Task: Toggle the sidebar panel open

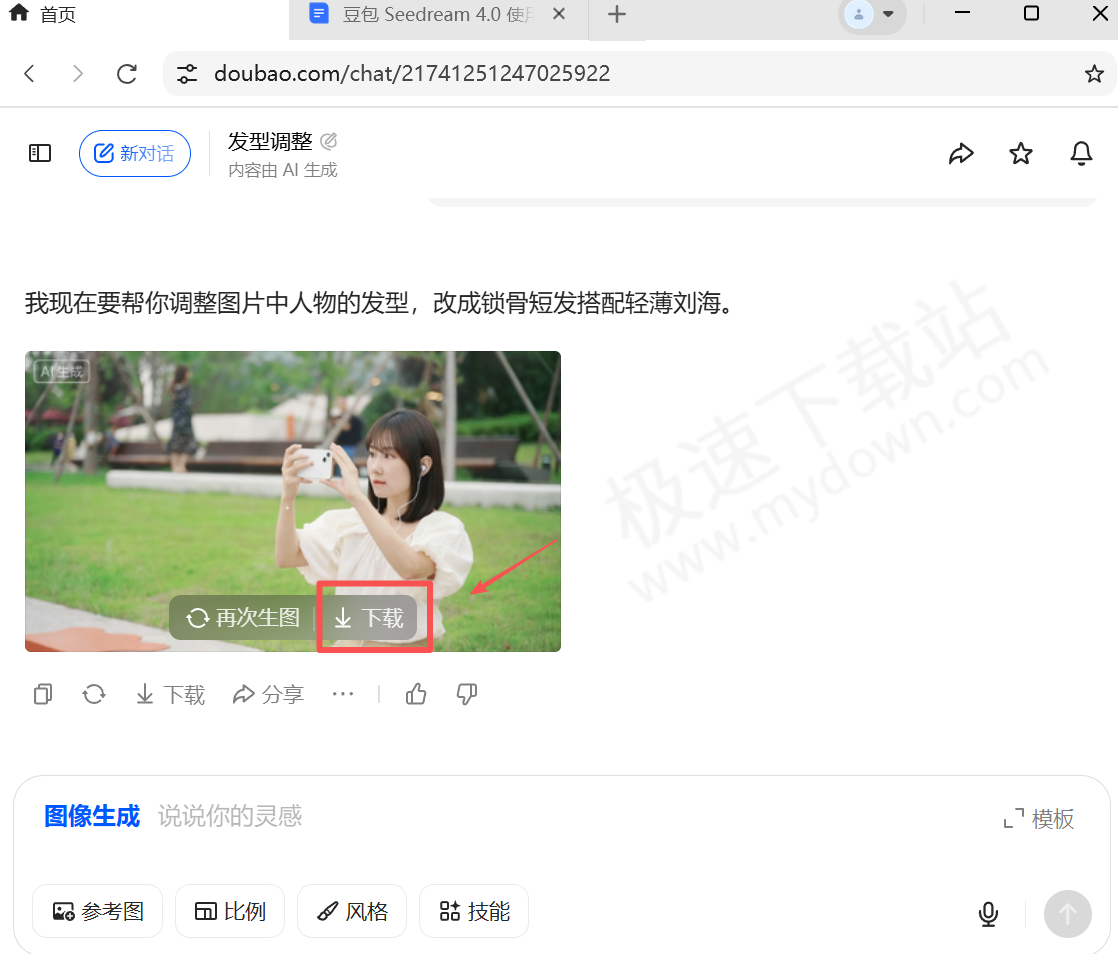Action: [x=39, y=152]
